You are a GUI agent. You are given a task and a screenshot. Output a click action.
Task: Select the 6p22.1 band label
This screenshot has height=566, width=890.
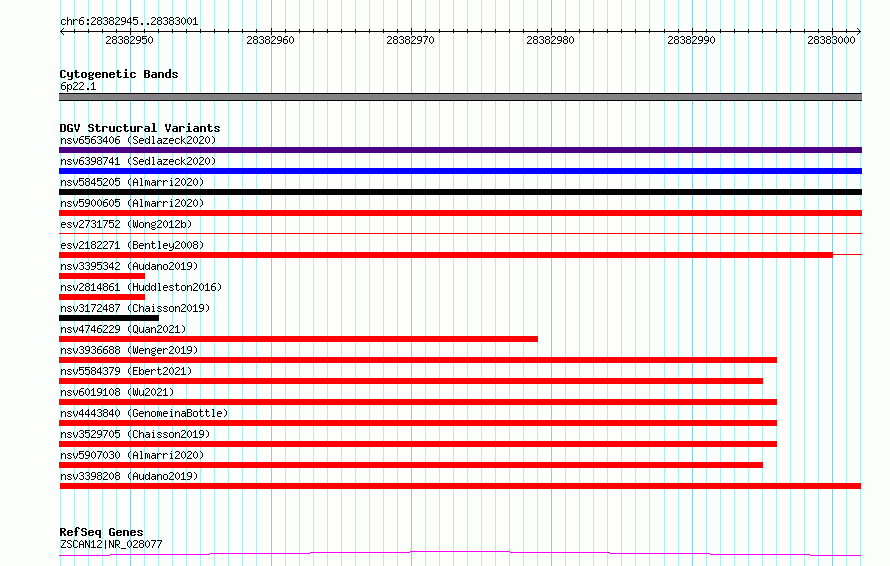tap(78, 86)
